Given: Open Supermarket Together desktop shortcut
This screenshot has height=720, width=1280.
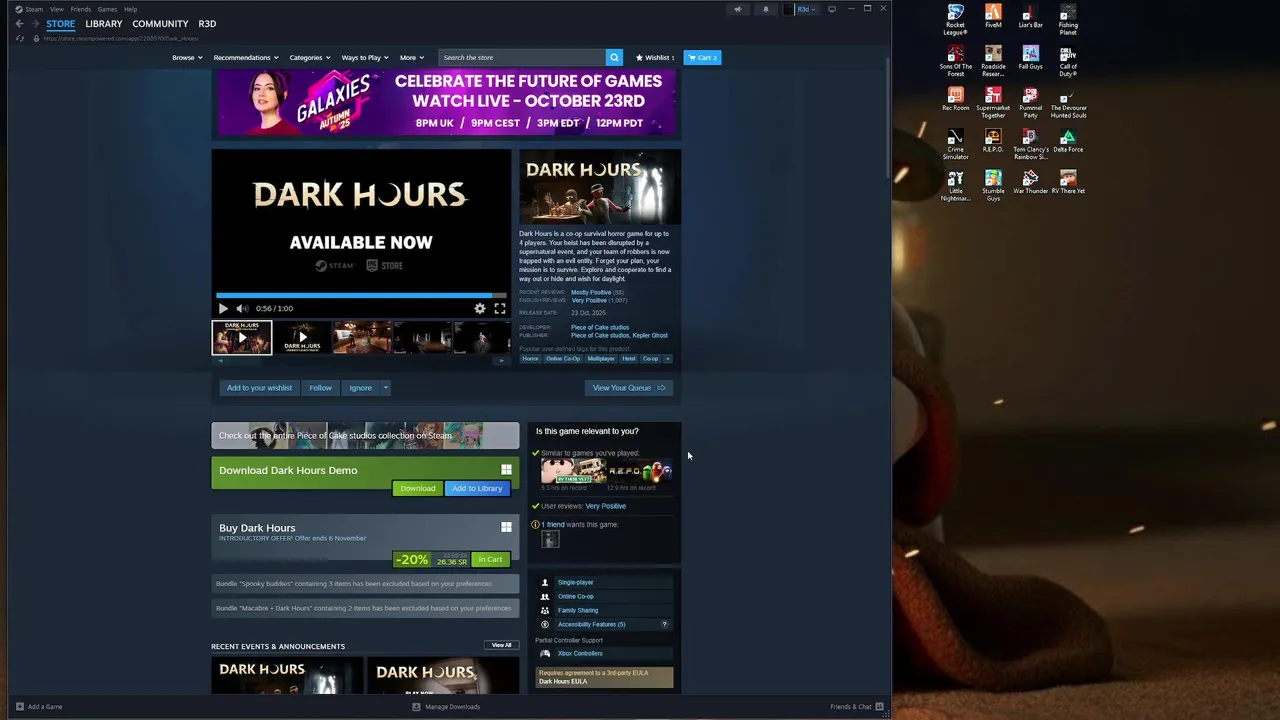Looking at the screenshot, I should point(993,103).
